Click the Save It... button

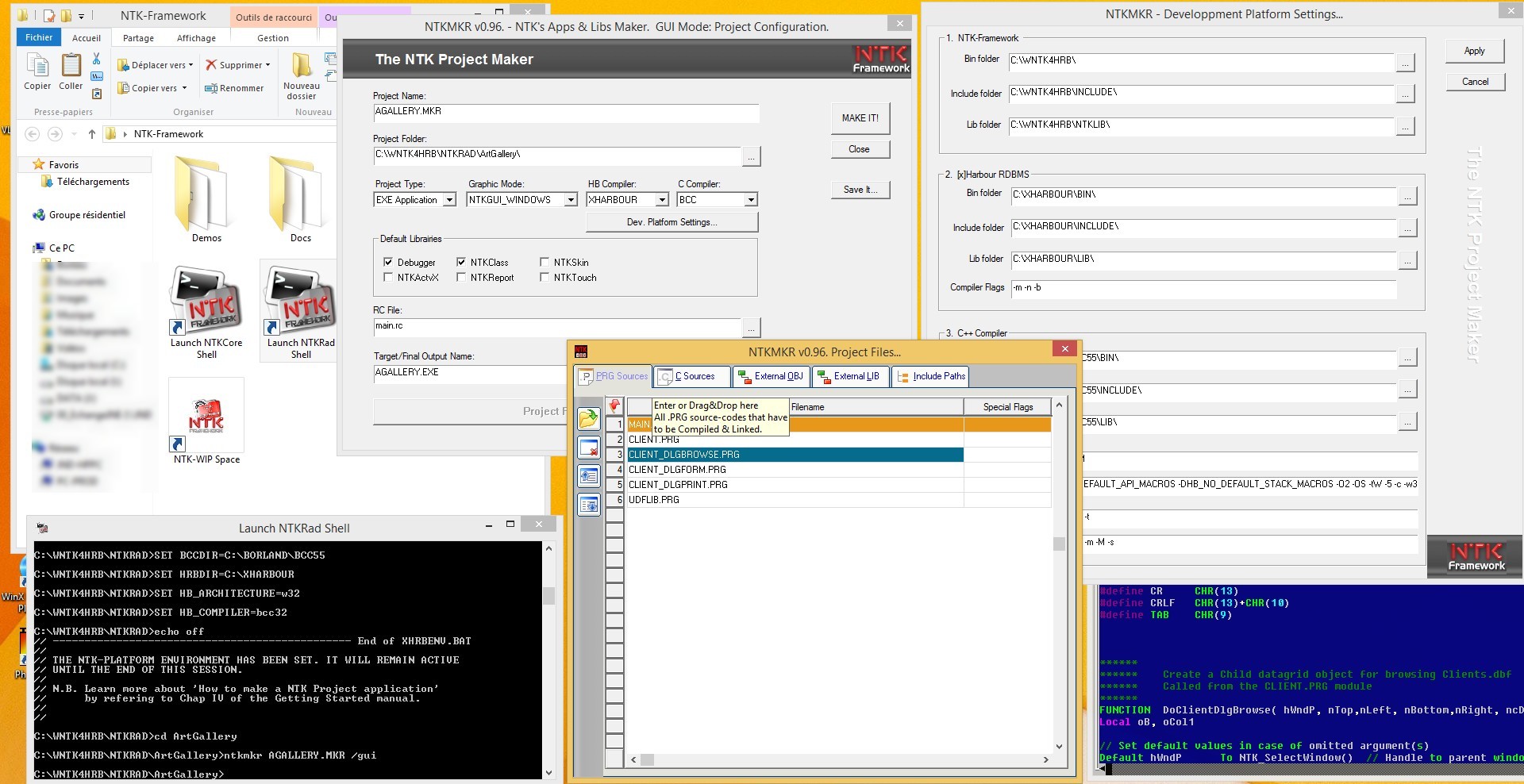[860, 190]
